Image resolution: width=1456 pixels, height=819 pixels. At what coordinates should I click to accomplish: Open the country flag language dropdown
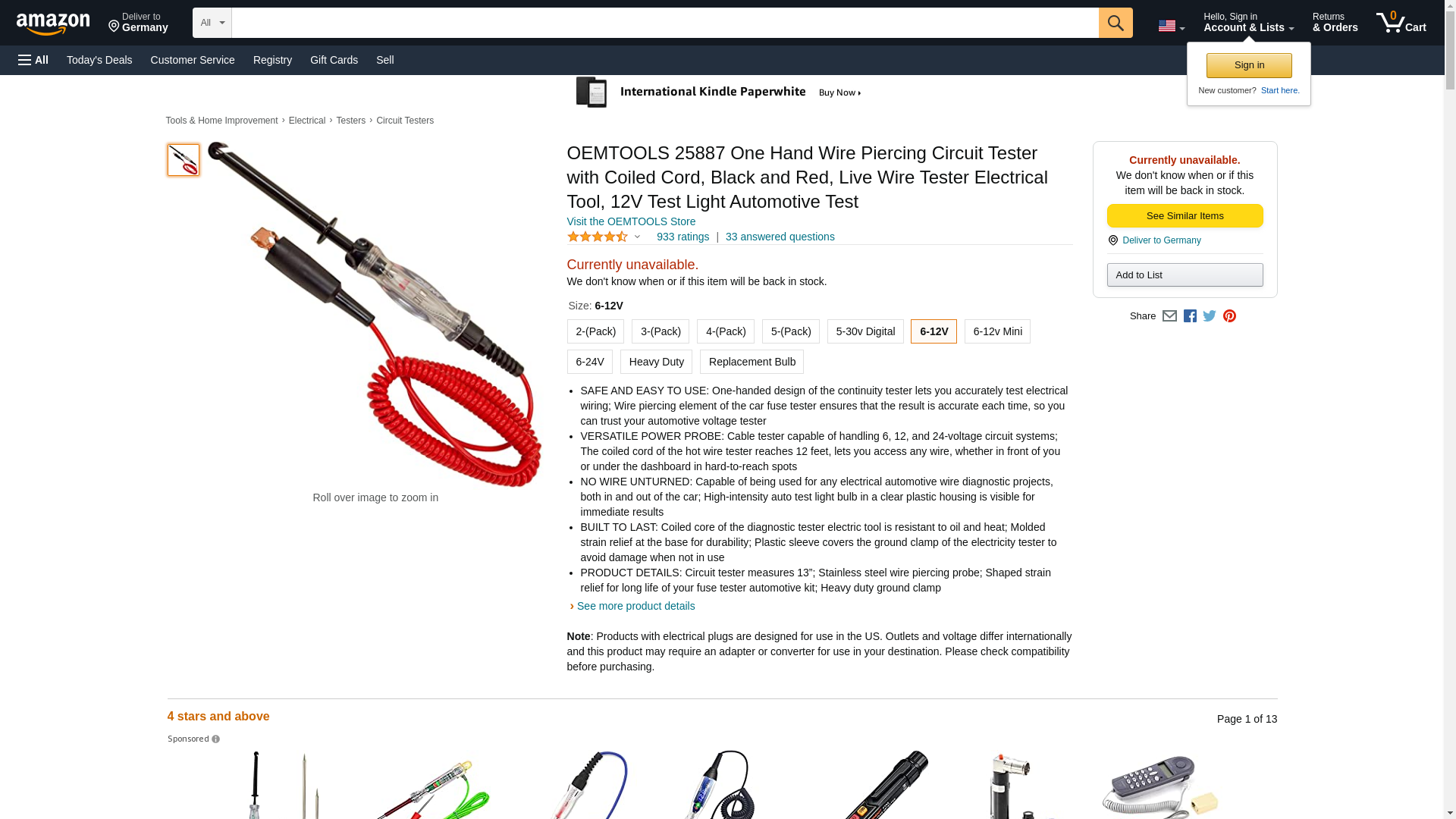point(1171,26)
